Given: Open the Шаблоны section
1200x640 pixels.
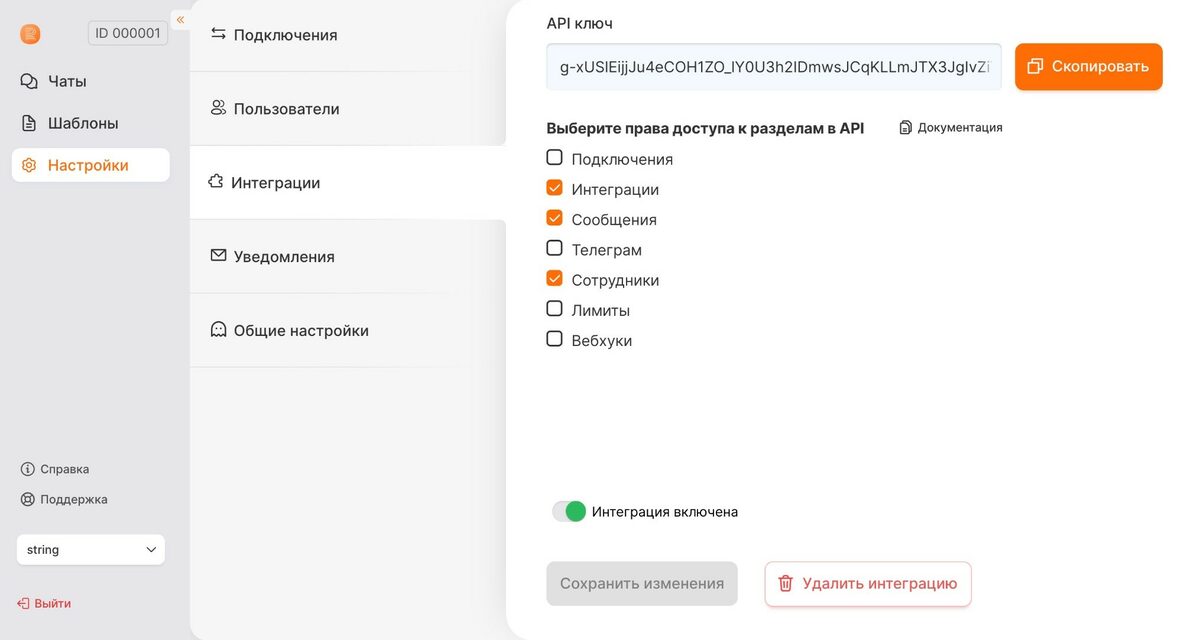Looking at the screenshot, I should pos(91,123).
